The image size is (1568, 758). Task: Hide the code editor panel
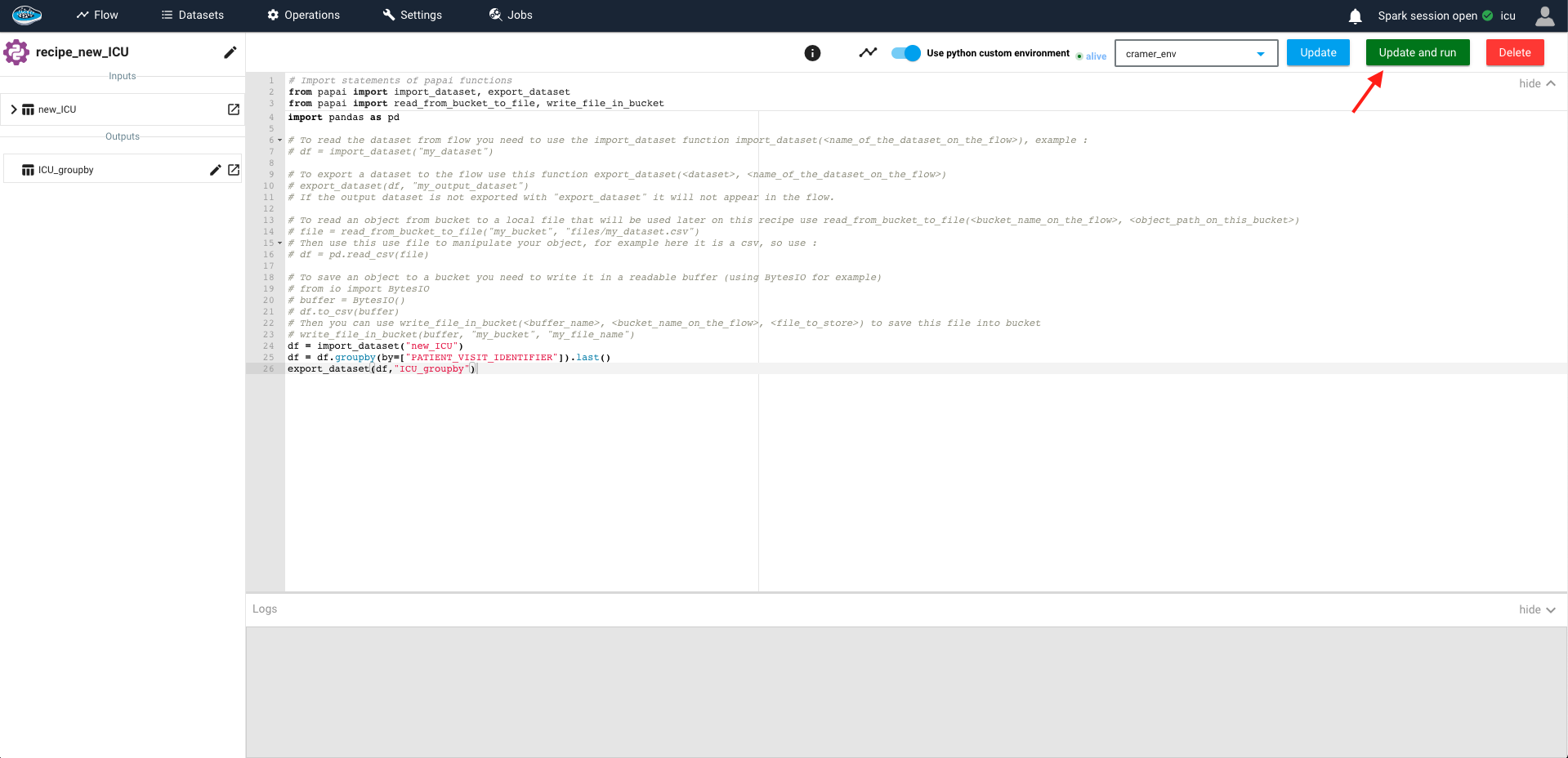pyautogui.click(x=1537, y=83)
